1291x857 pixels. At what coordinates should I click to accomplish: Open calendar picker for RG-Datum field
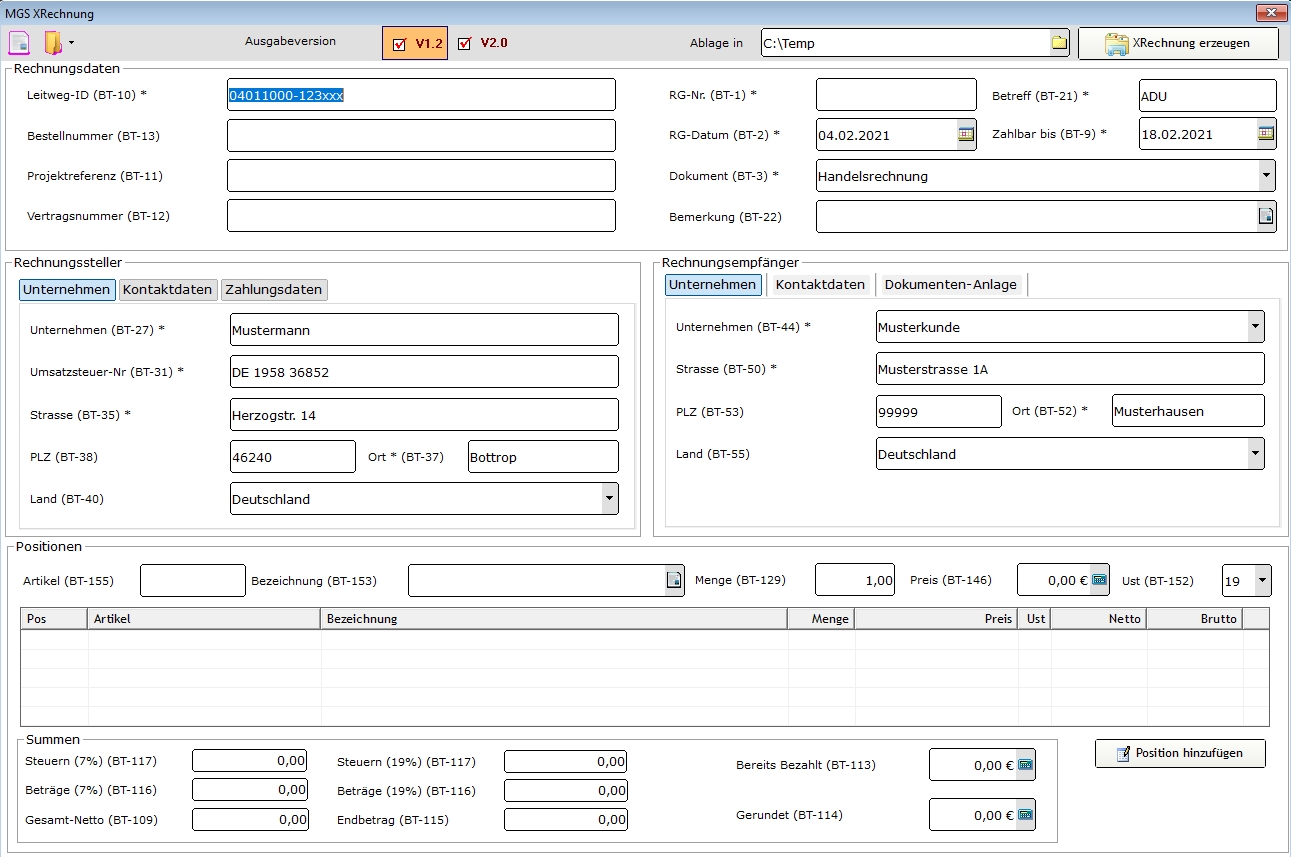point(966,134)
